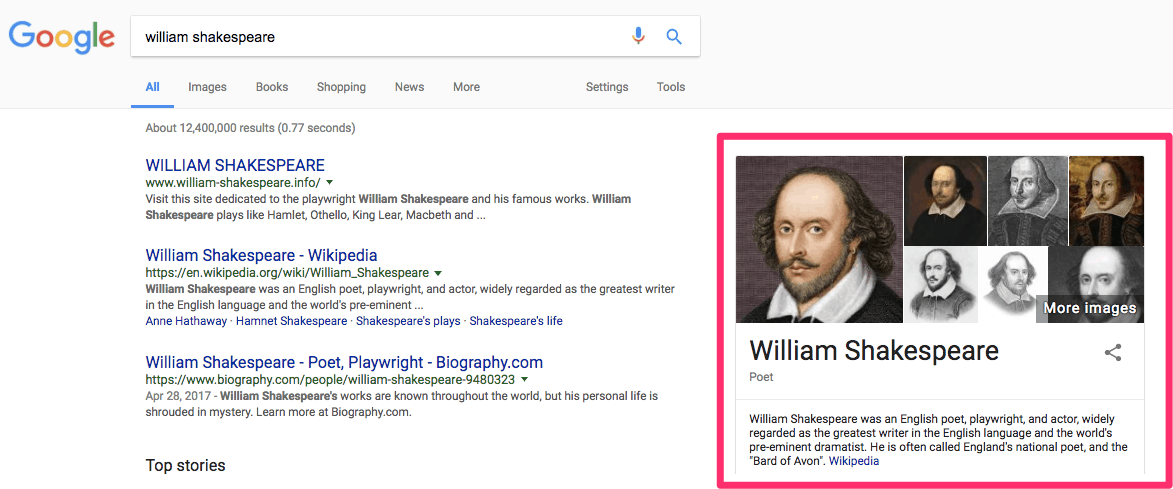1173x489 pixels.
Task: Follow the Hamnet Shakespeare sitelink
Action: pyautogui.click(x=291, y=321)
